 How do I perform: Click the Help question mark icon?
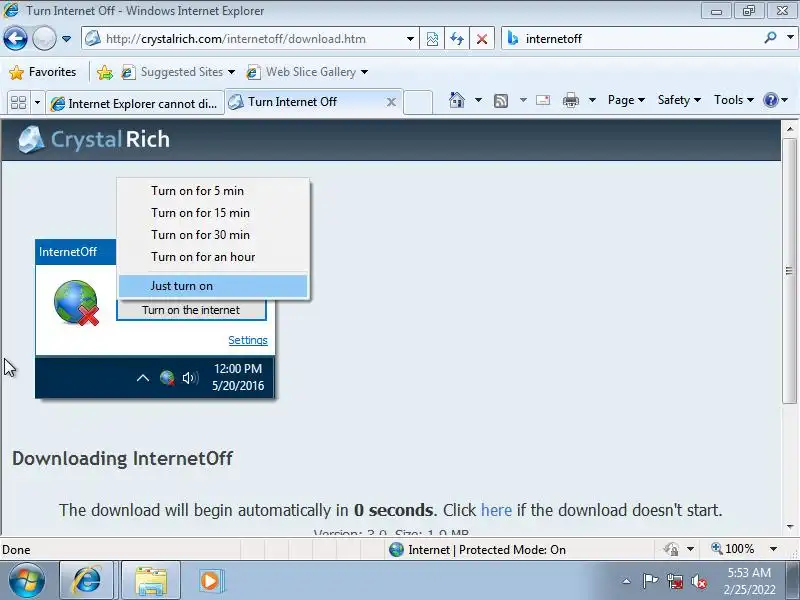770,100
